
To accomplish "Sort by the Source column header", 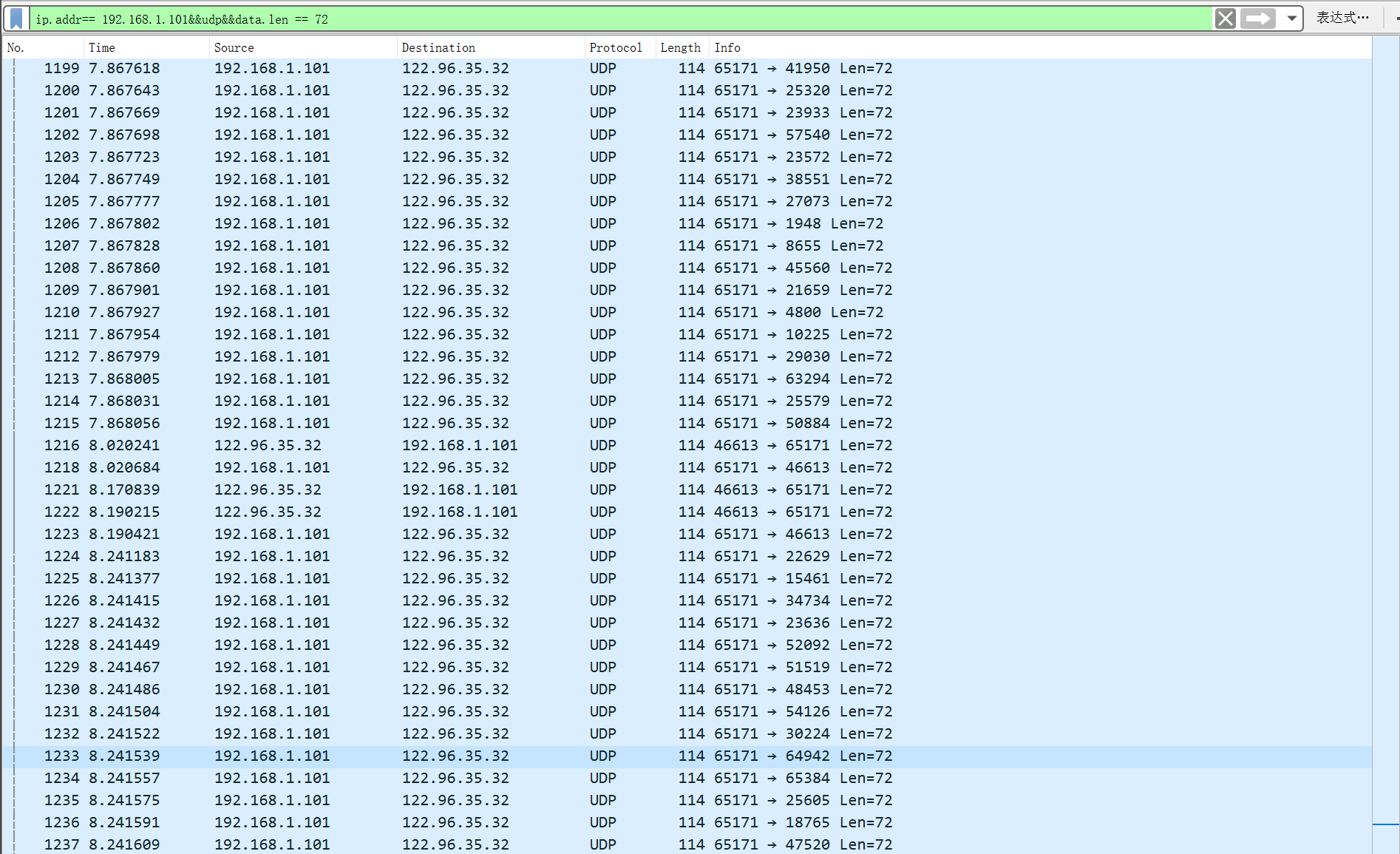I will click(x=303, y=47).
